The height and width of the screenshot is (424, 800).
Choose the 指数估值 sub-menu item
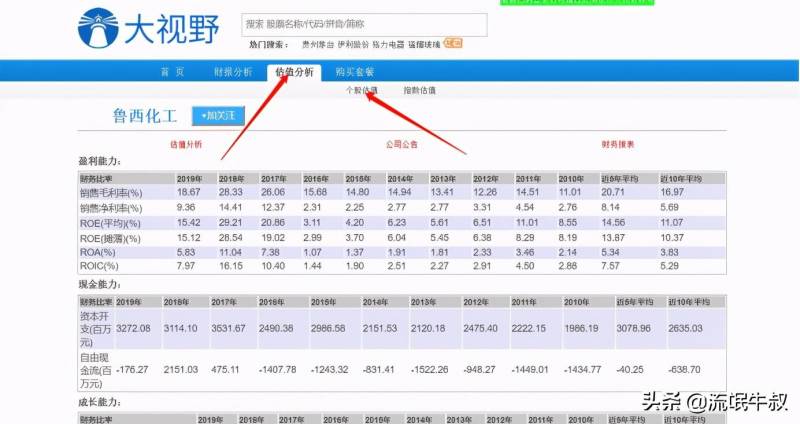click(419, 90)
